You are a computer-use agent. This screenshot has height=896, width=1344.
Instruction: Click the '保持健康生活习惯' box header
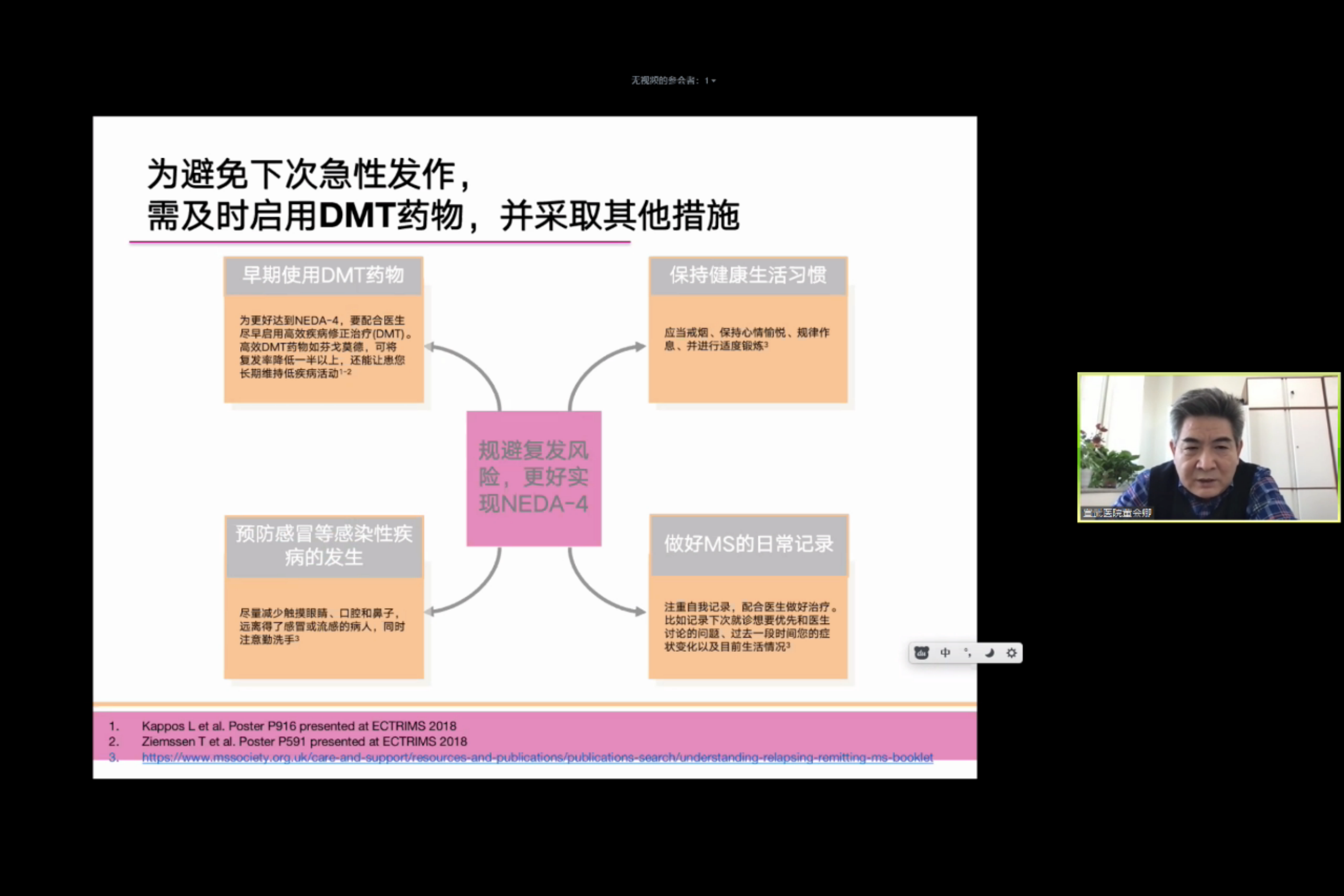[x=748, y=276]
